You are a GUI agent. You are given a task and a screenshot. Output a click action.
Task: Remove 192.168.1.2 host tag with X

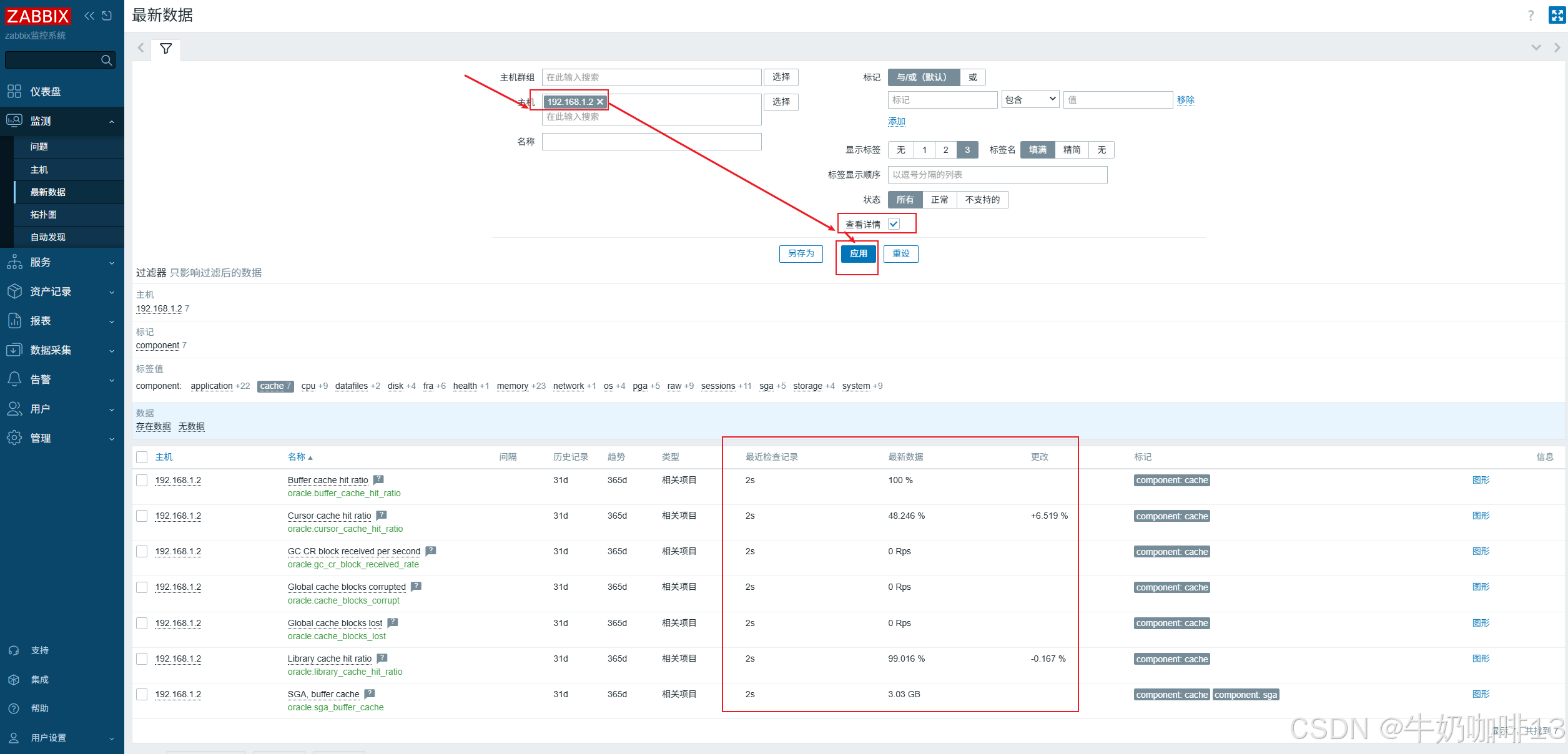point(600,102)
